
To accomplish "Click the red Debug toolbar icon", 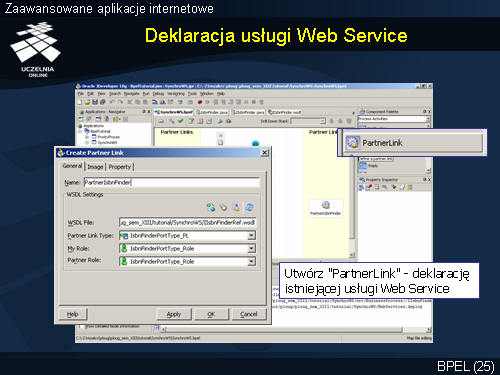I will pyautogui.click(x=200, y=102).
